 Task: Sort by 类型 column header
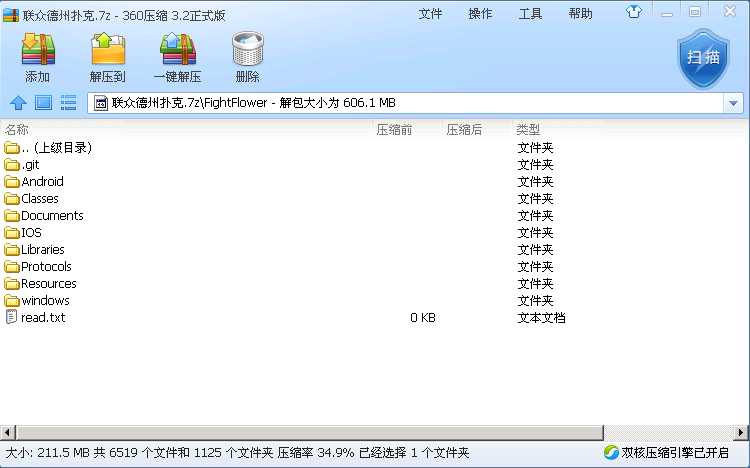tap(528, 130)
